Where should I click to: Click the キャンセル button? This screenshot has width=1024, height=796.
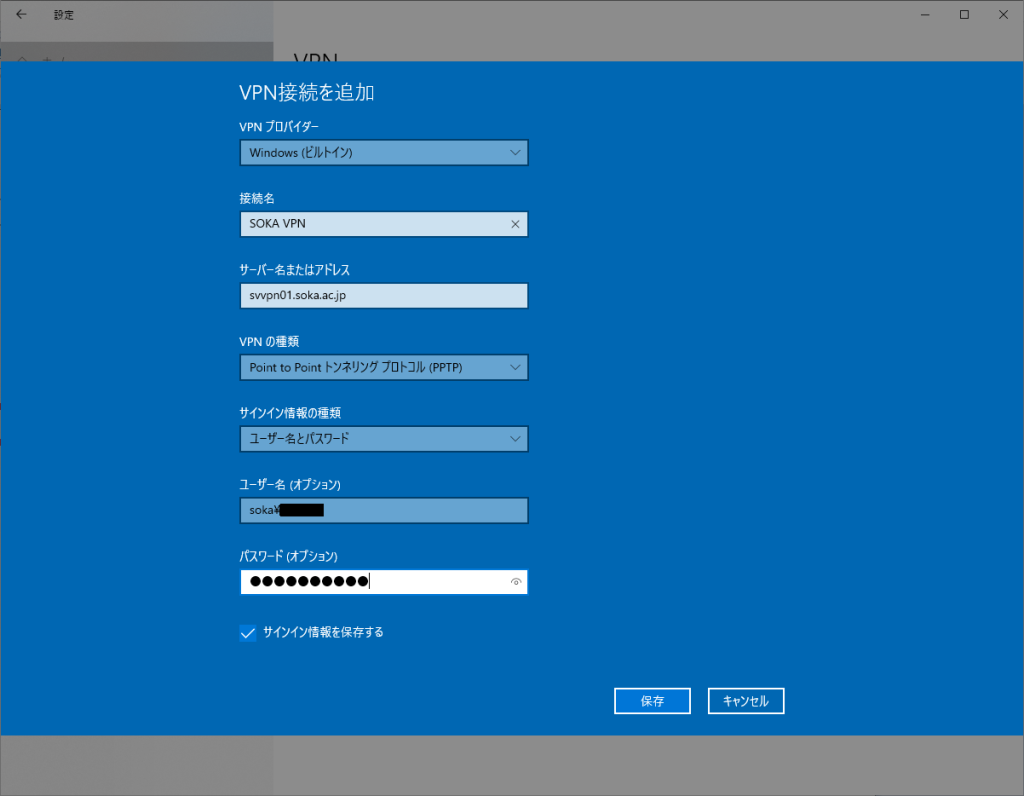tap(746, 701)
